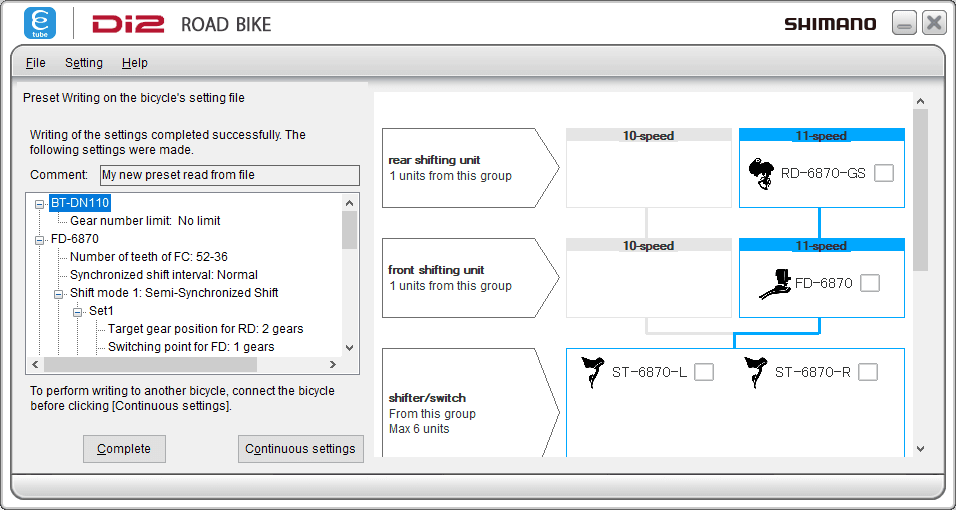The height and width of the screenshot is (510, 956).
Task: Select Target gear position for RD row
Action: 205,329
